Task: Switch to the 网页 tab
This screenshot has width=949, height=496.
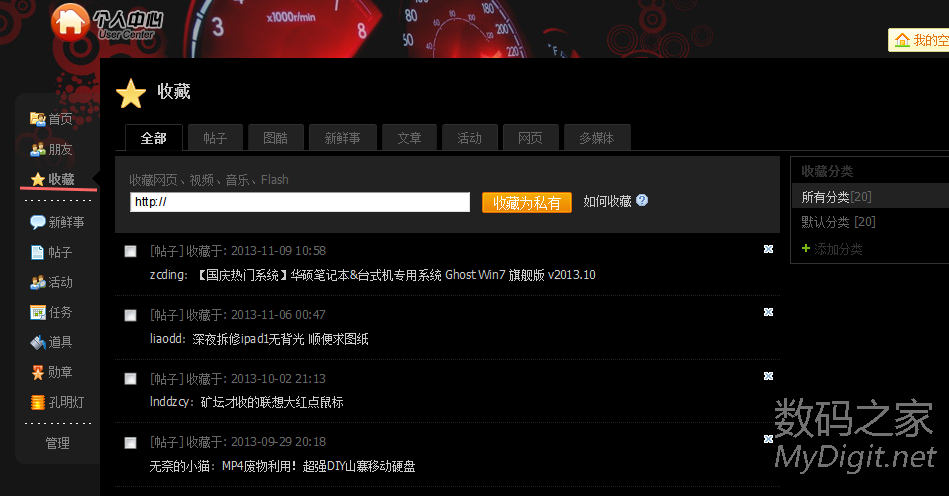Action: point(530,138)
